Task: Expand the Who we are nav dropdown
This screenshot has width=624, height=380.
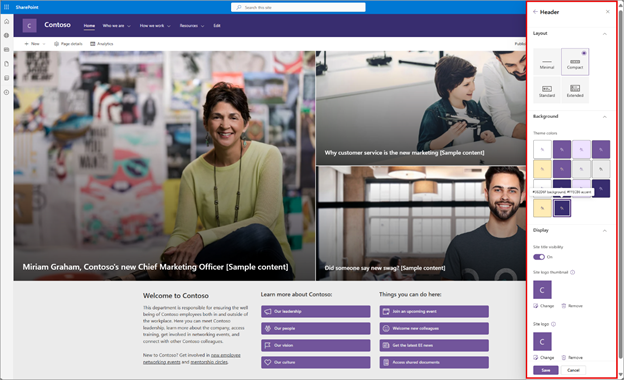Action: pyautogui.click(x=116, y=26)
